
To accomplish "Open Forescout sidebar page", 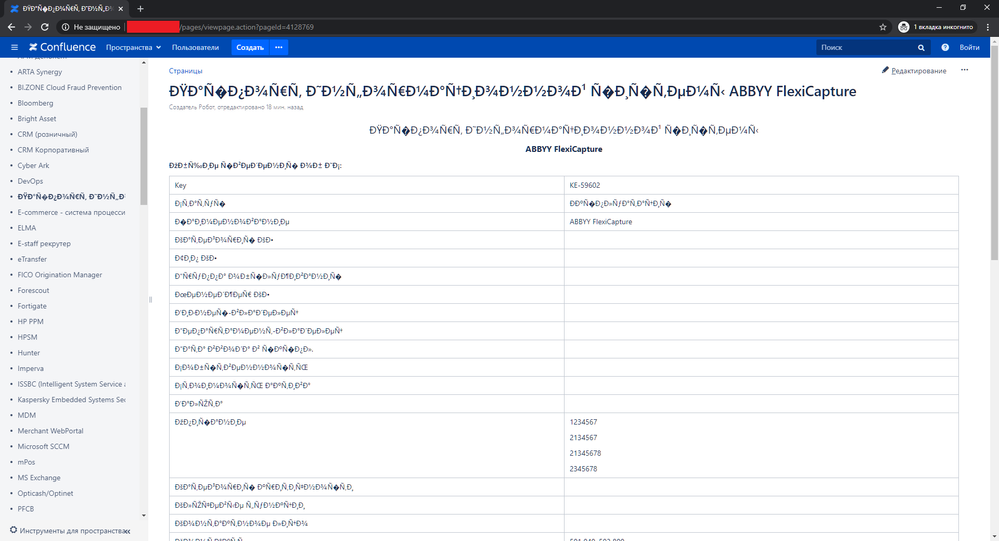I will tap(33, 291).
